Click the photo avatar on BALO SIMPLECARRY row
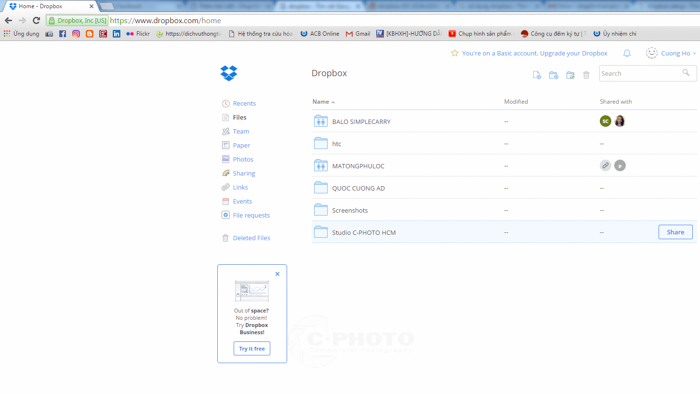The width and height of the screenshot is (700, 394). (x=620, y=121)
